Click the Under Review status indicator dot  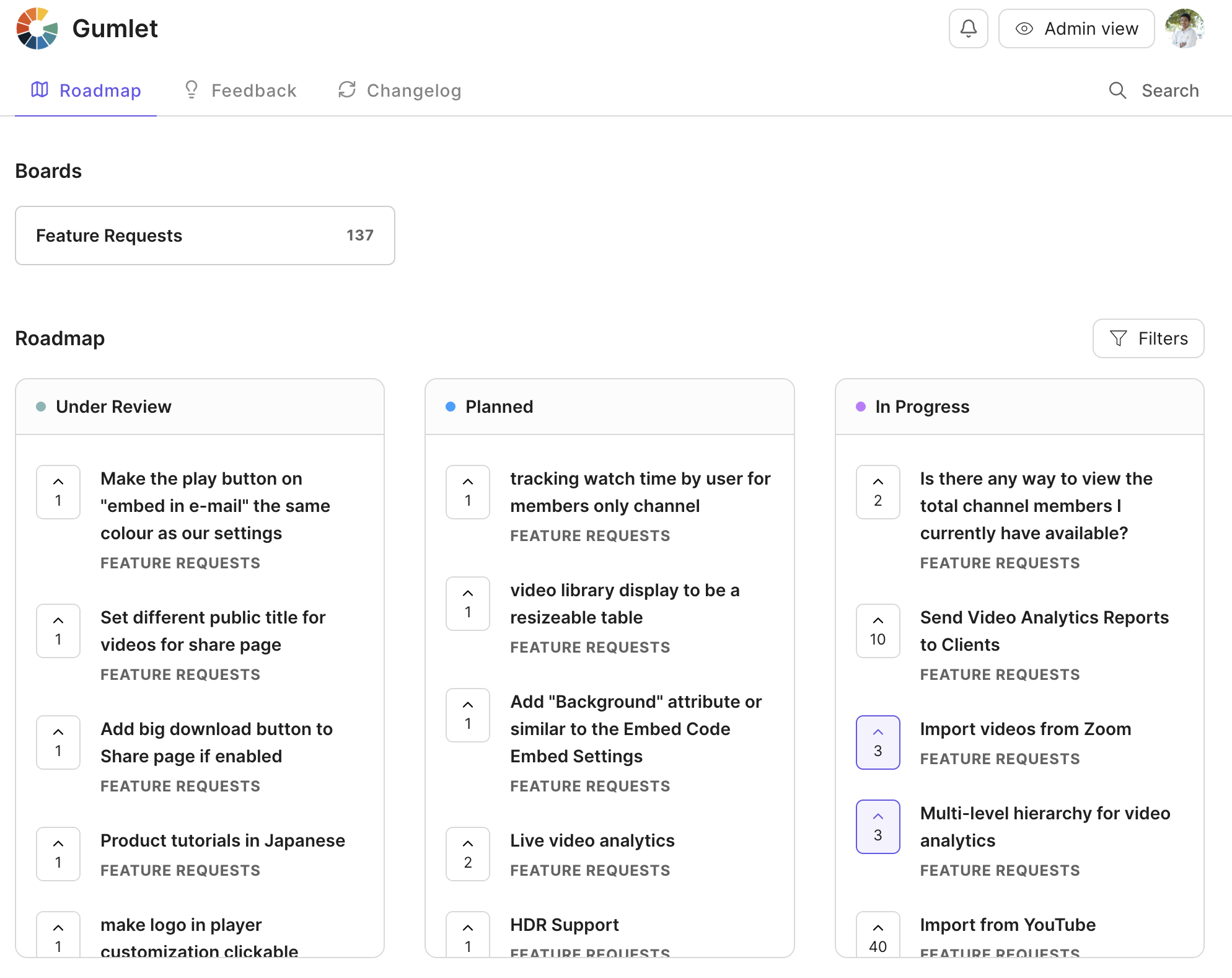(42, 406)
